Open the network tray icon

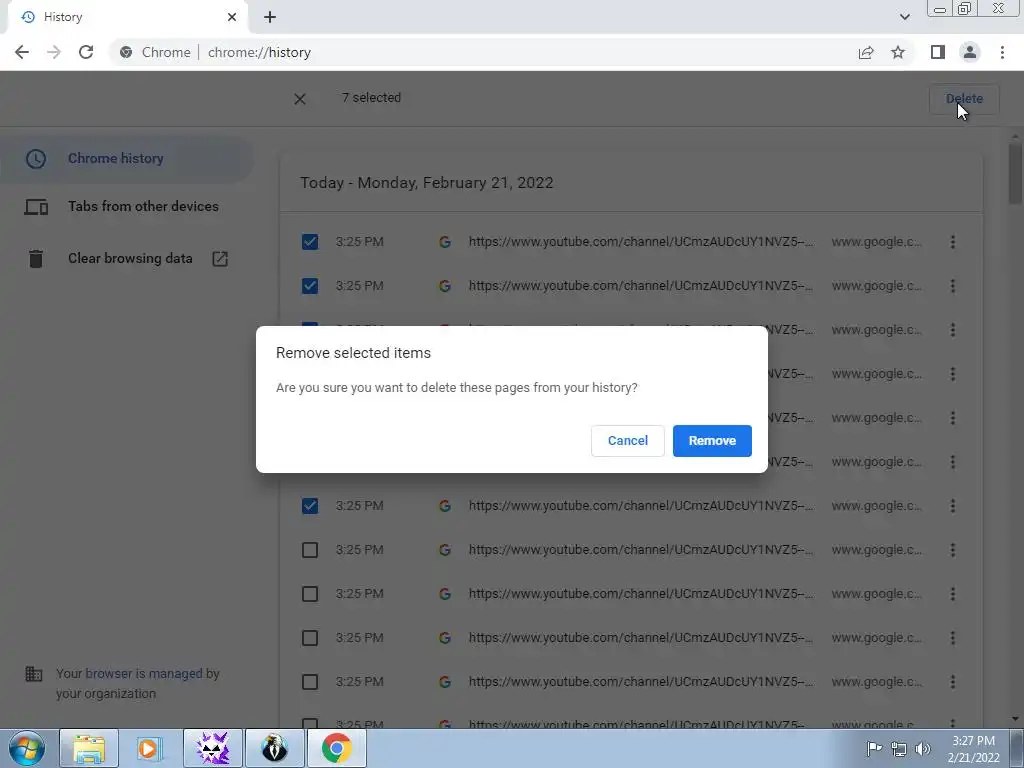899,749
